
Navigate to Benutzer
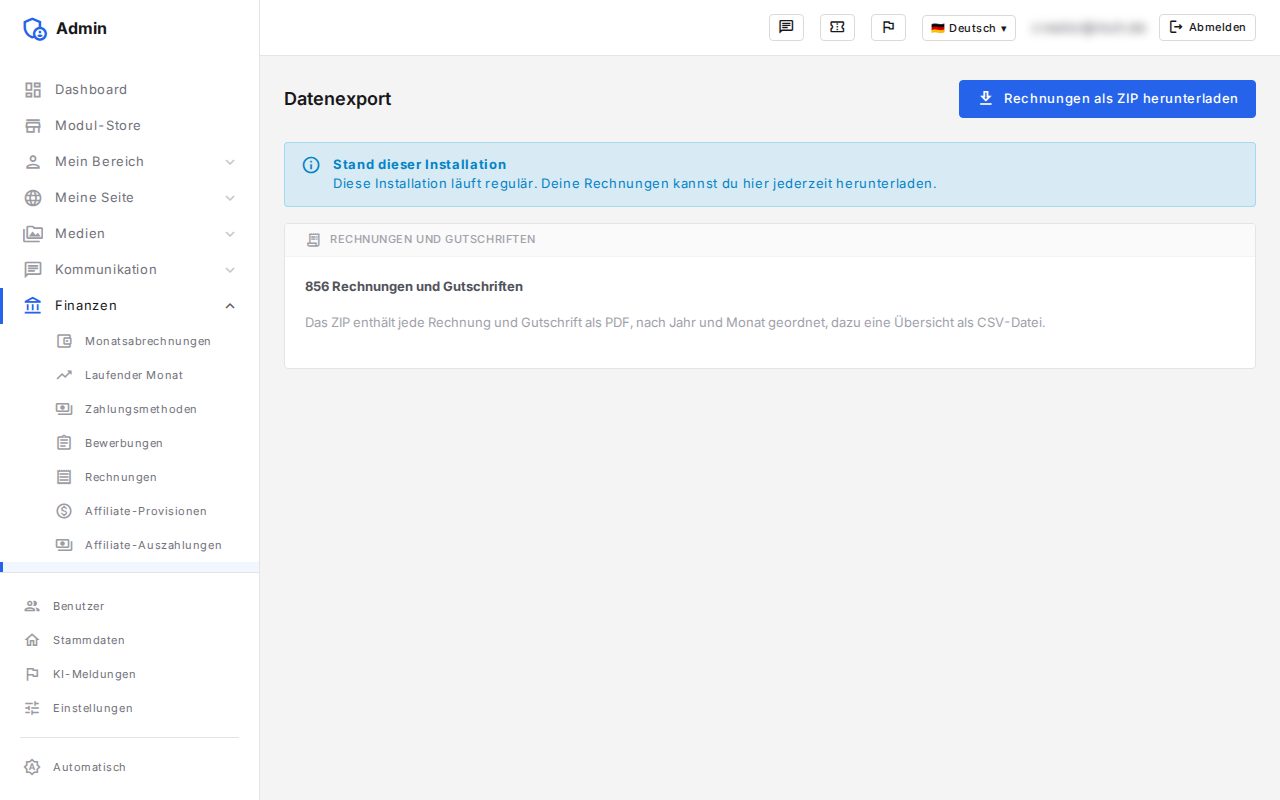130,606
